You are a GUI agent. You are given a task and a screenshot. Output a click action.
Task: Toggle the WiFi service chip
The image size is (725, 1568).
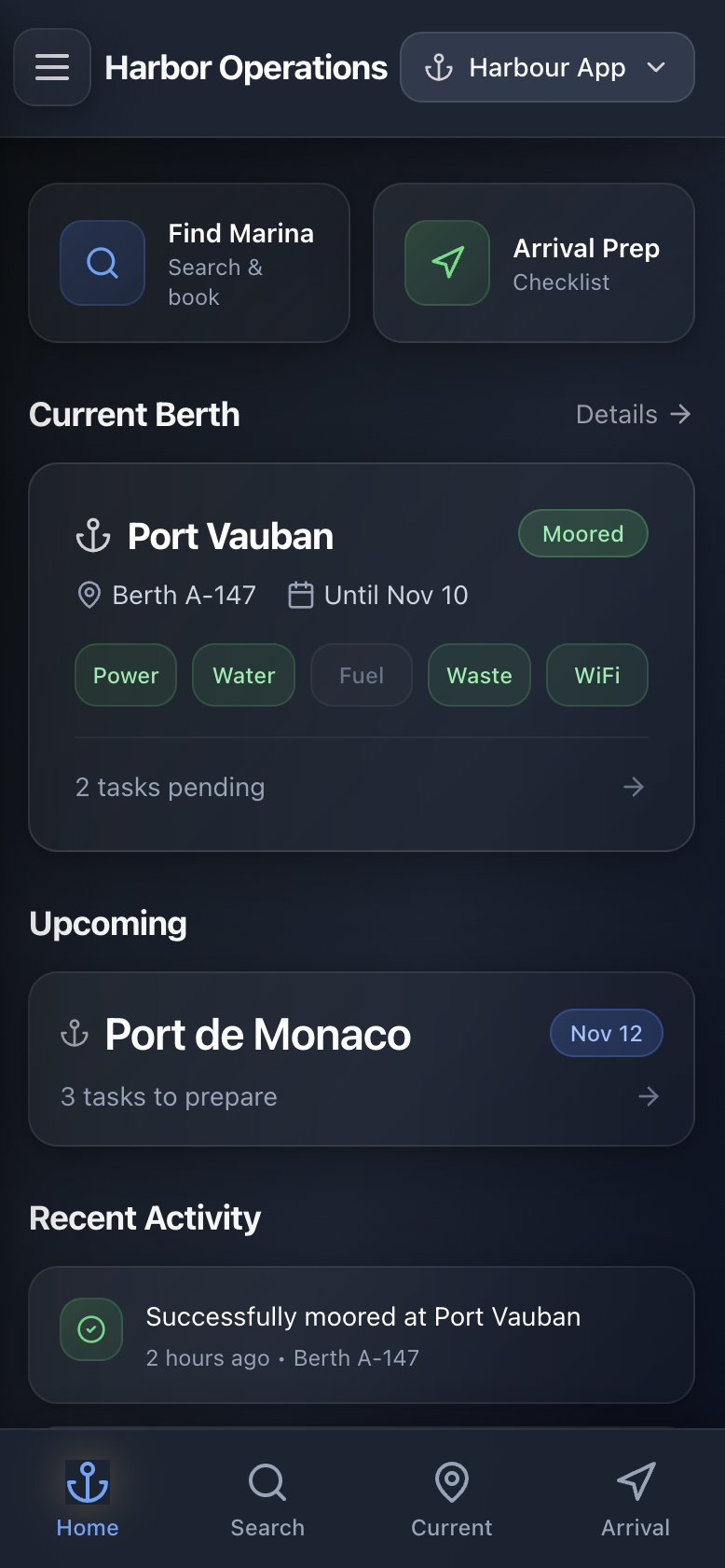(597, 675)
